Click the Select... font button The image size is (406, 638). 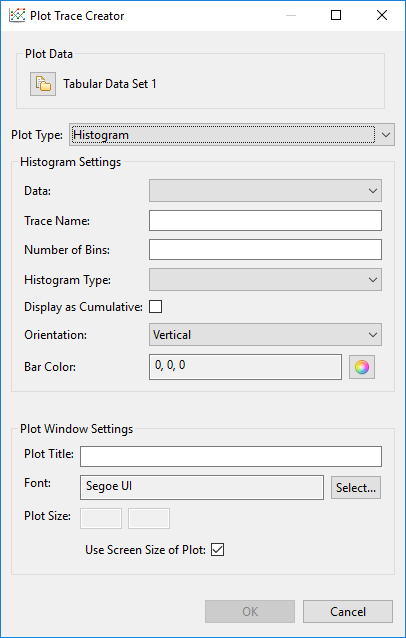pyautogui.click(x=356, y=487)
